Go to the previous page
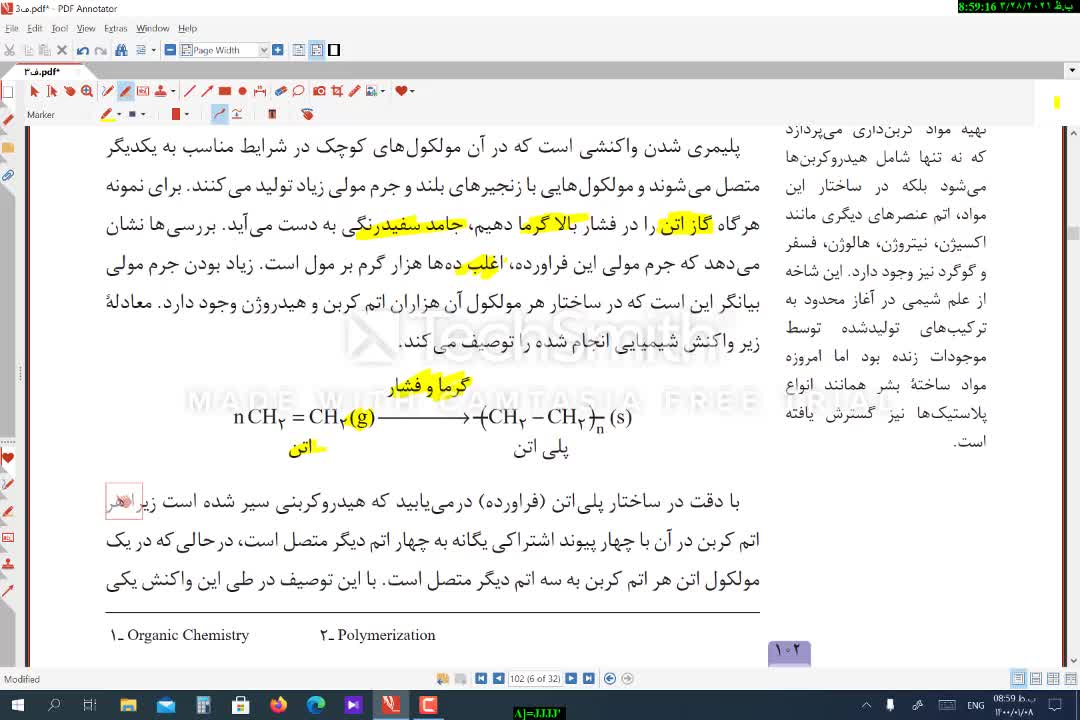1080x720 pixels. point(498,679)
